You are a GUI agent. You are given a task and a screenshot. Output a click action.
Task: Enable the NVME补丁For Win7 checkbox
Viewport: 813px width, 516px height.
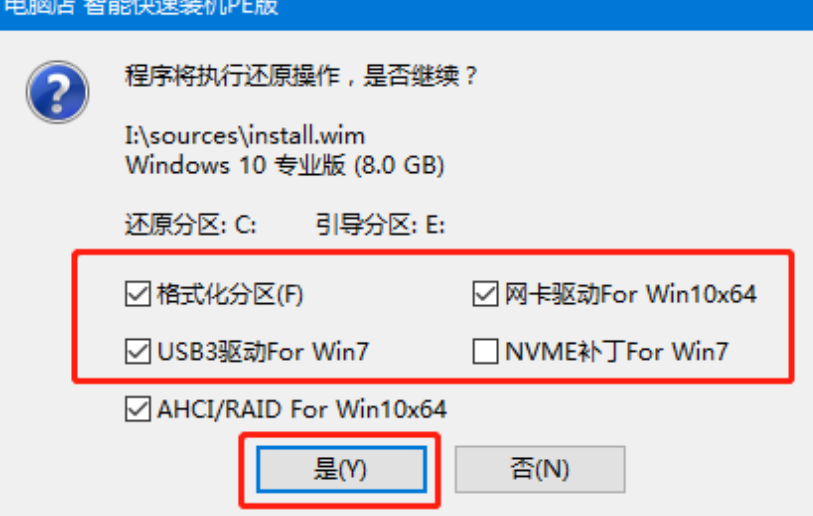point(486,352)
